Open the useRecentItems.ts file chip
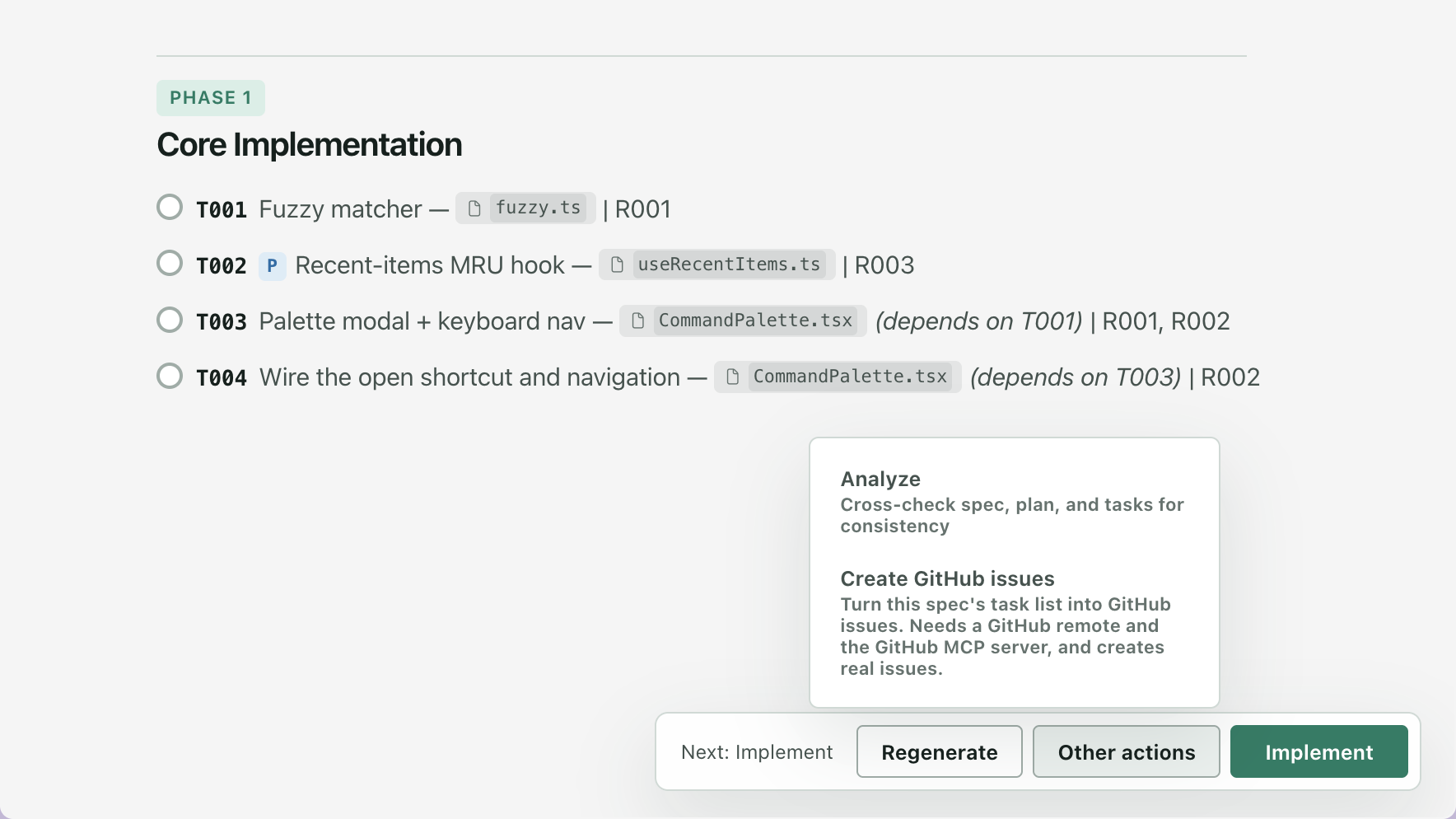The width and height of the screenshot is (1456, 819). pyautogui.click(x=717, y=264)
